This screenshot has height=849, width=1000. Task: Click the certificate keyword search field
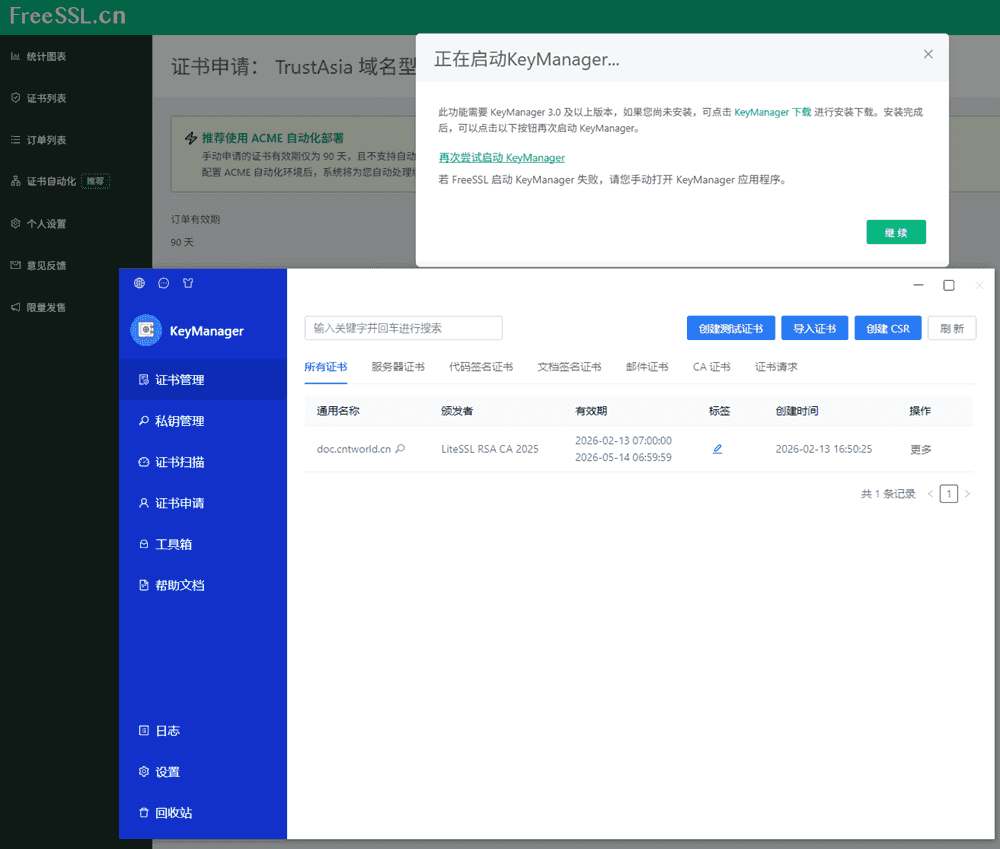pos(403,328)
